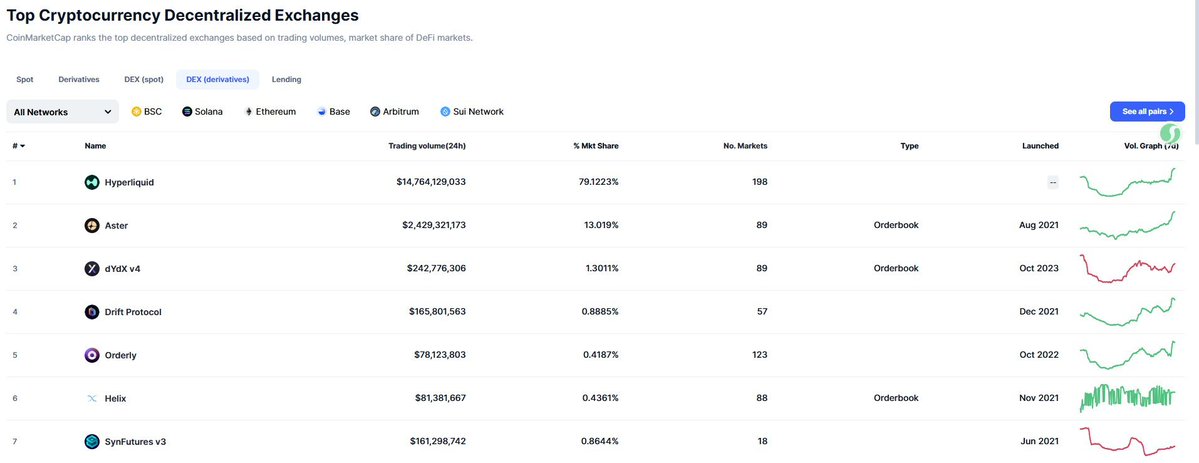Image resolution: width=1199 pixels, height=463 pixels.
Task: Filter by BSC network icon
Action: (137, 112)
